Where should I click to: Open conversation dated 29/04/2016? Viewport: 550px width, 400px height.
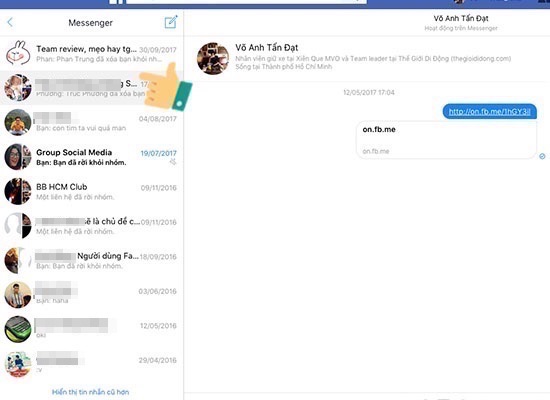(x=92, y=364)
